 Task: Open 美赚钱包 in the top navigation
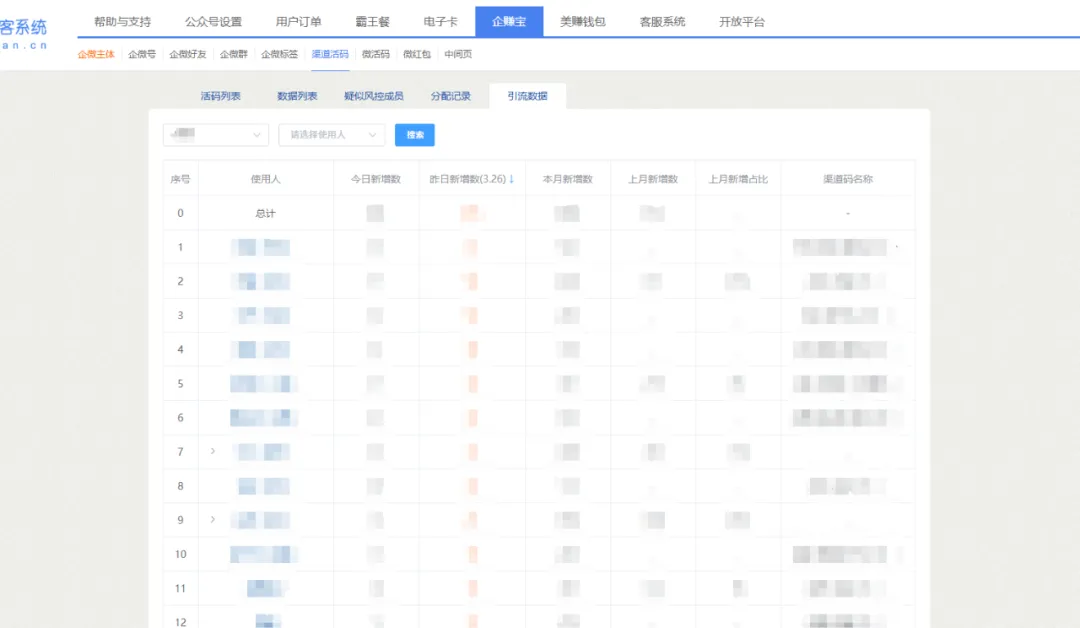click(583, 21)
